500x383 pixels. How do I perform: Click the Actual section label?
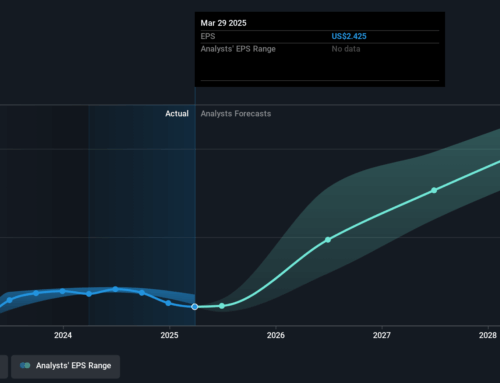[177, 114]
